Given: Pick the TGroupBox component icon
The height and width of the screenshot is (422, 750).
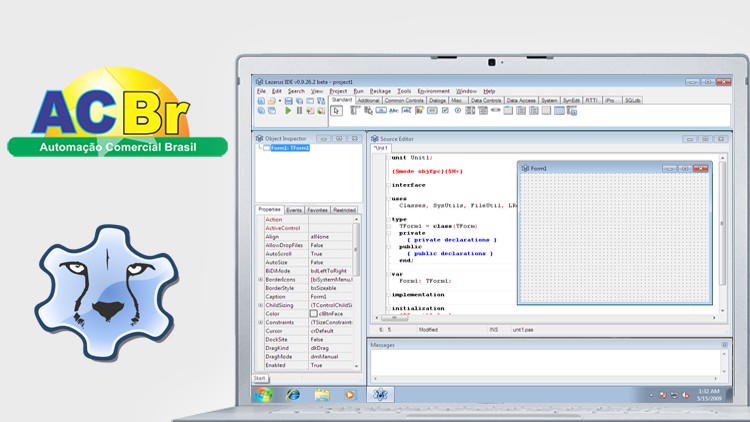Looking at the screenshot, I should (508, 111).
